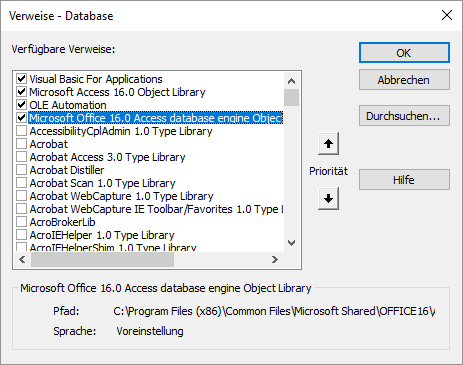Tick the Acrobat Distiller checkbox

(x=22, y=170)
